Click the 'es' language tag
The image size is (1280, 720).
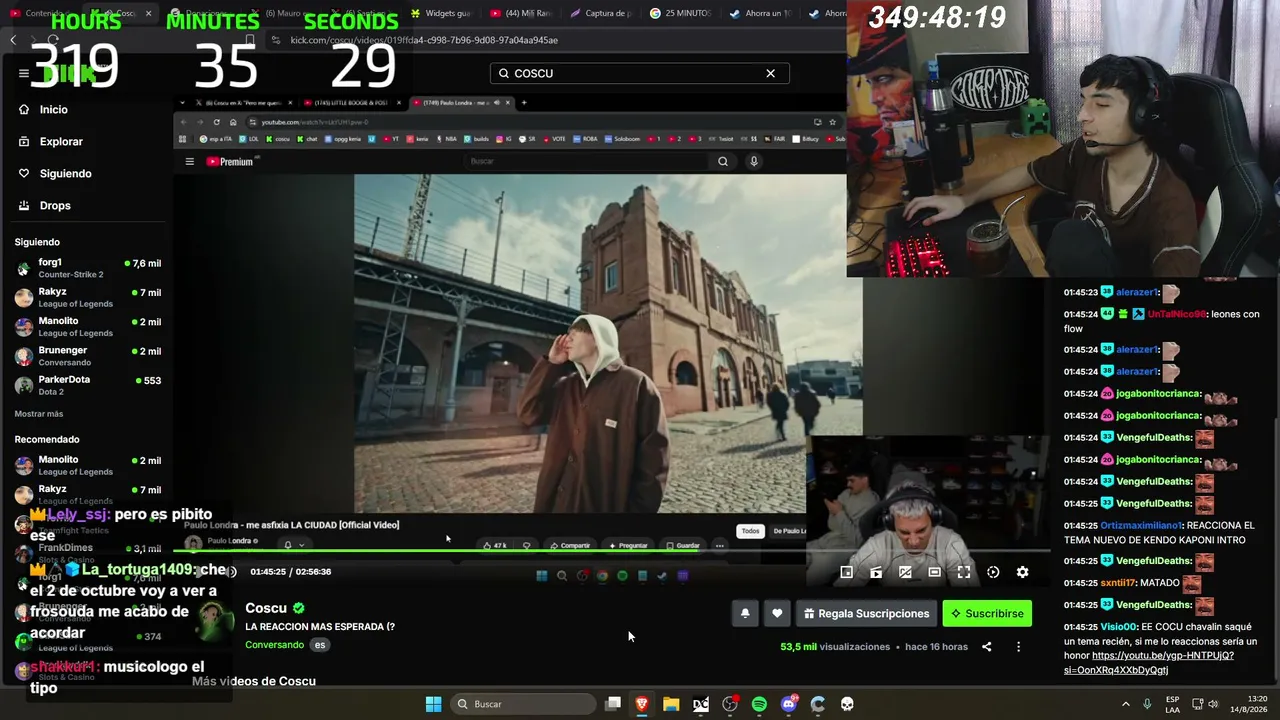[320, 645]
